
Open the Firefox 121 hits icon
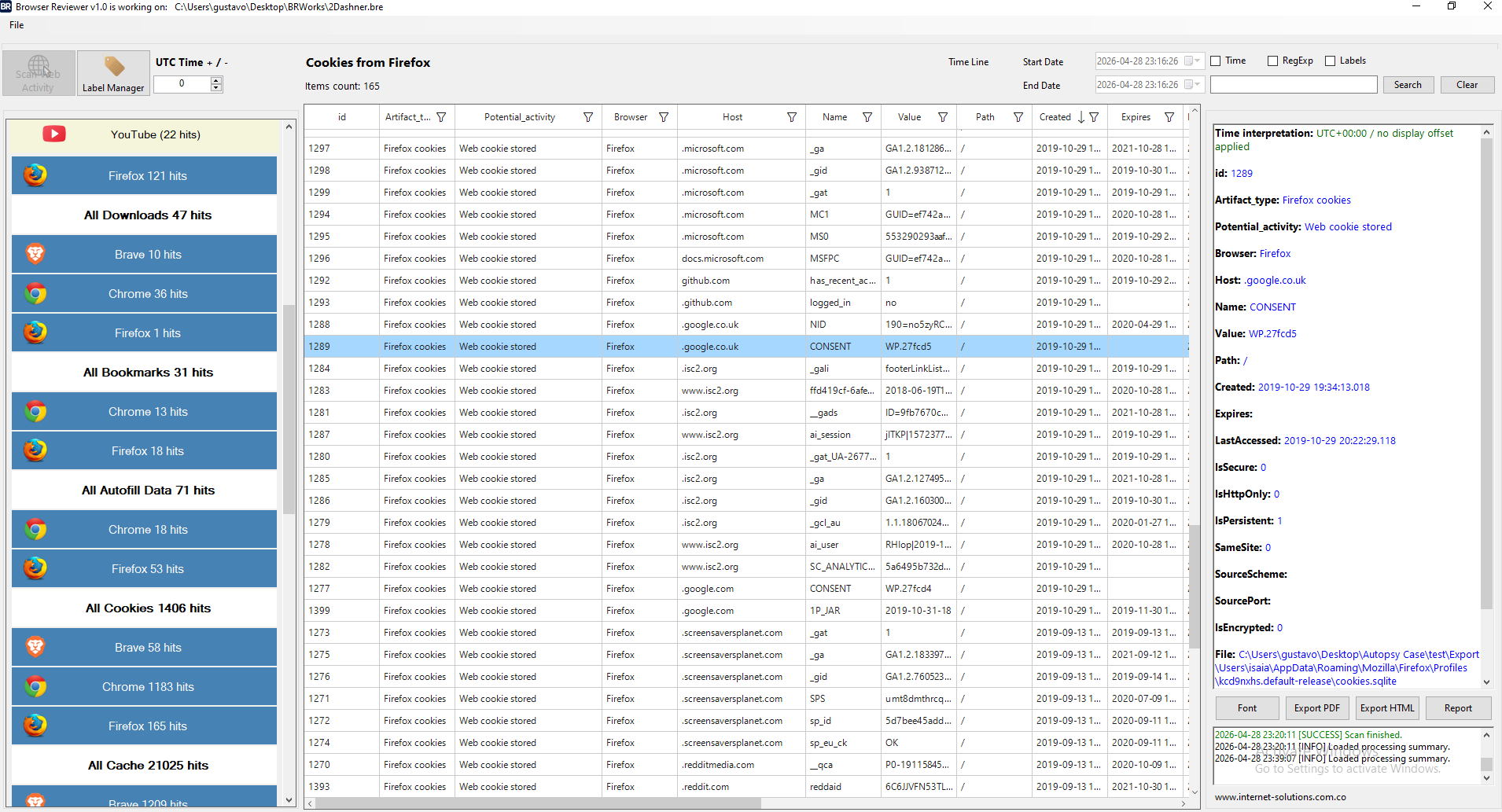click(x=35, y=175)
